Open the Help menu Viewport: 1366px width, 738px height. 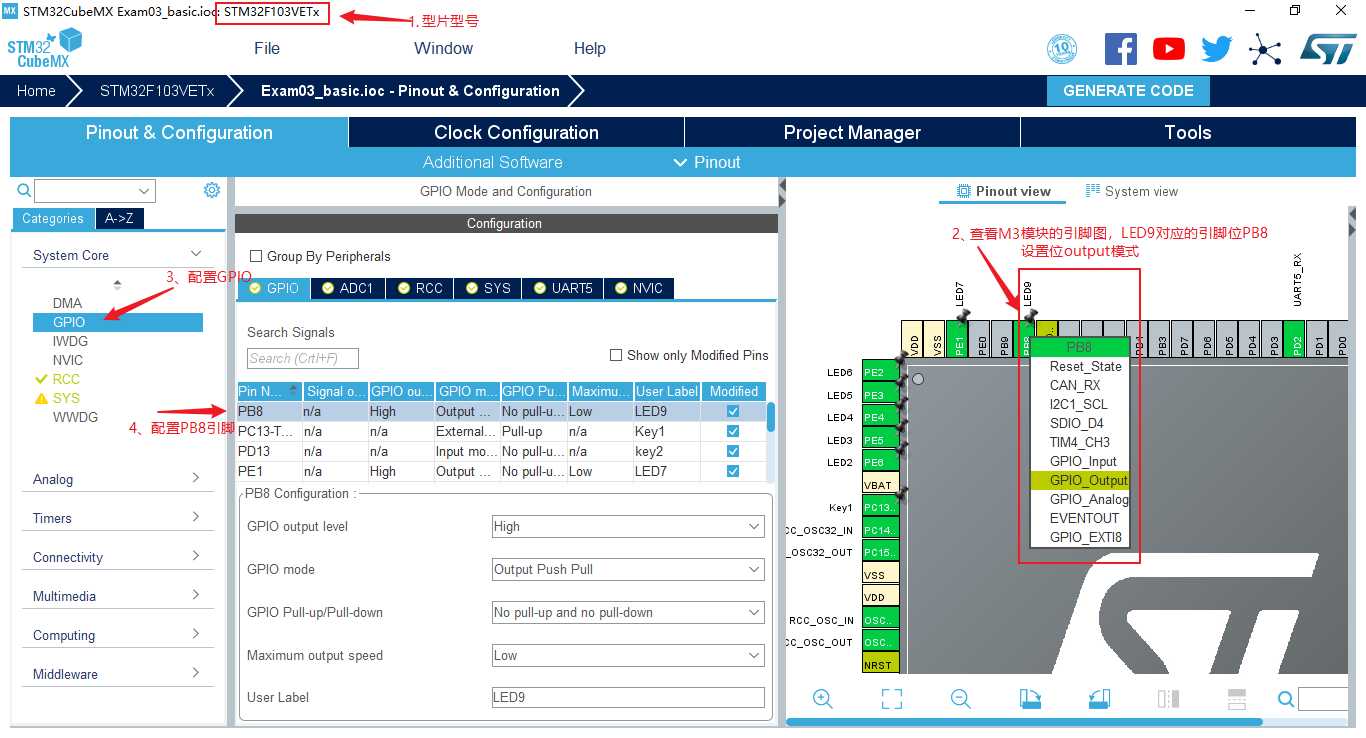pyautogui.click(x=589, y=48)
